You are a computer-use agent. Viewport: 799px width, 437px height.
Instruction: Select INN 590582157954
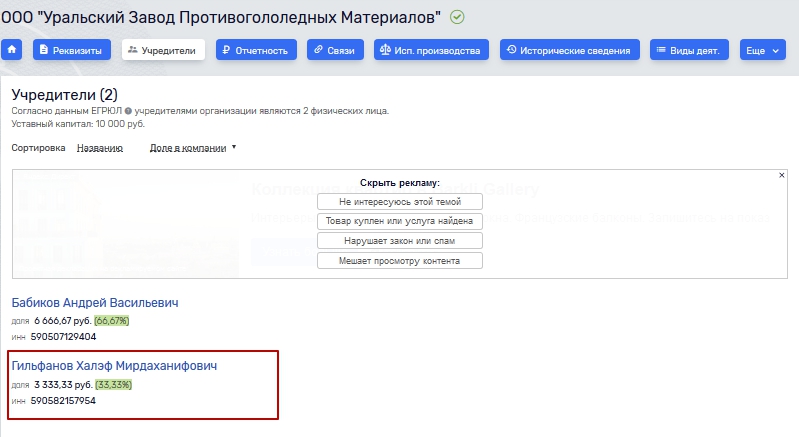click(63, 400)
